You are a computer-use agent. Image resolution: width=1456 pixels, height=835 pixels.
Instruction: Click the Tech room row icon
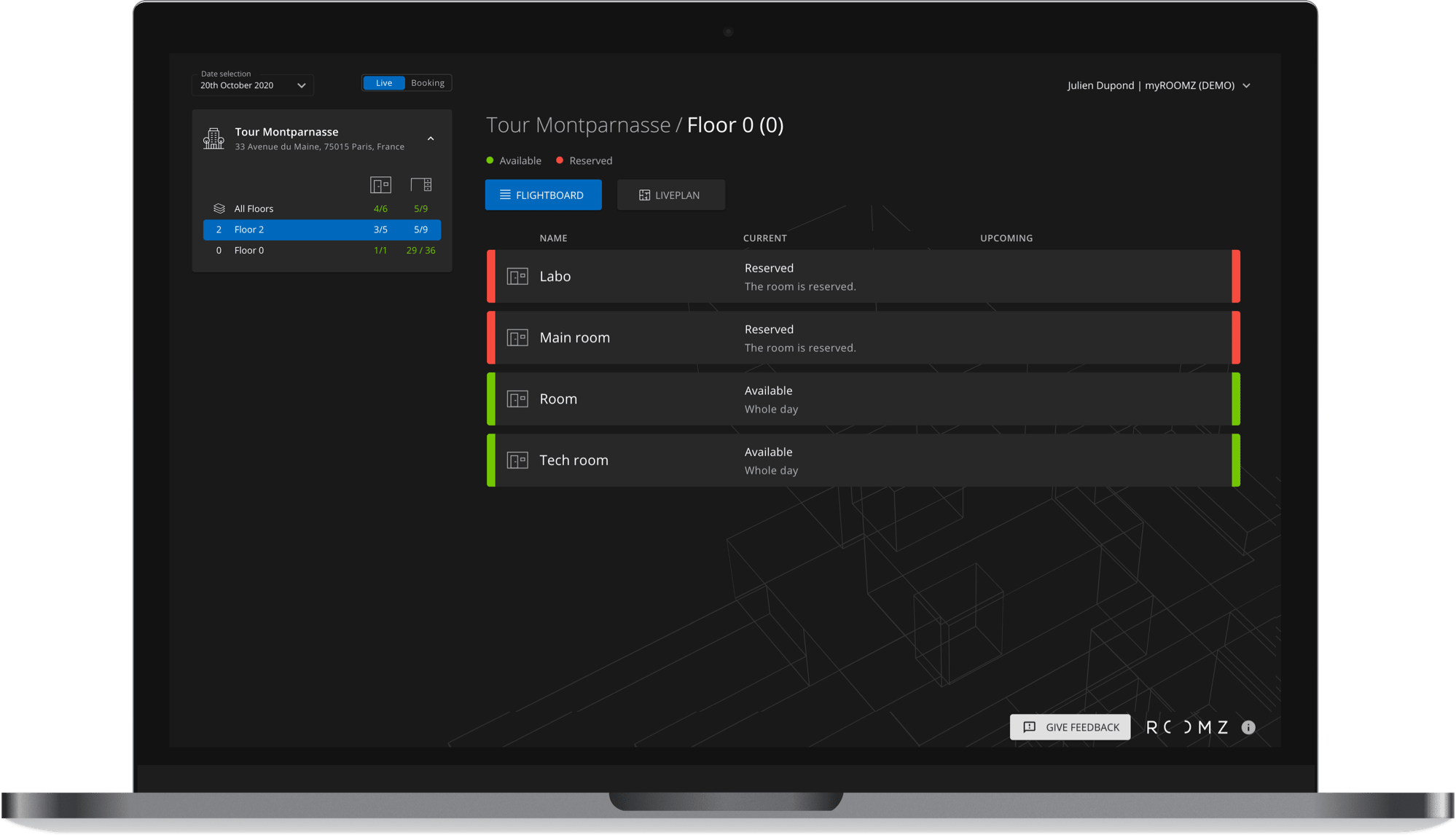click(x=517, y=460)
